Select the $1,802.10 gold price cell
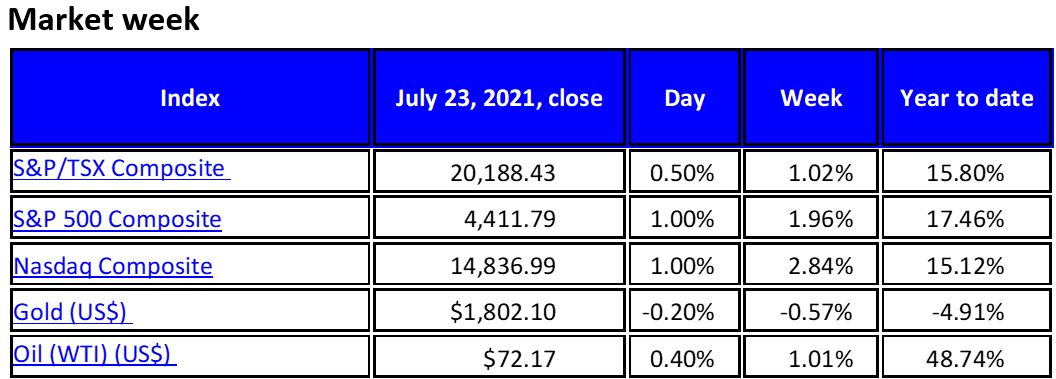 pyautogui.click(x=498, y=312)
